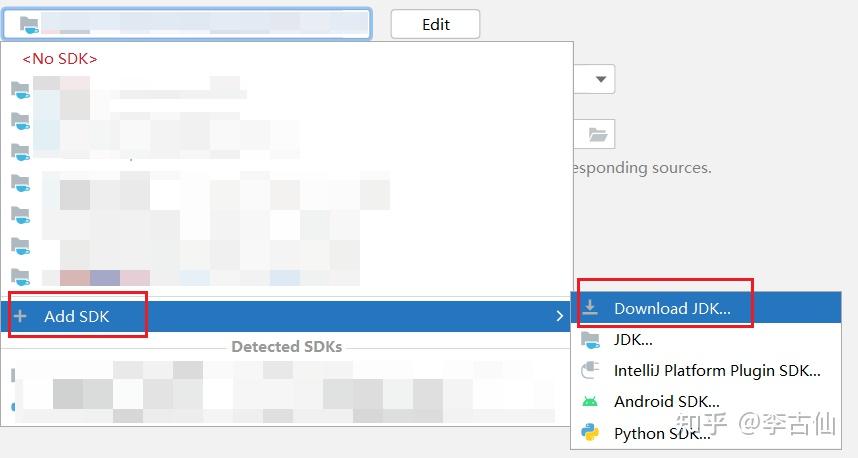Expand the Add SDK submenu chevron arrow
Screen dimensions: 858x458
(559, 316)
